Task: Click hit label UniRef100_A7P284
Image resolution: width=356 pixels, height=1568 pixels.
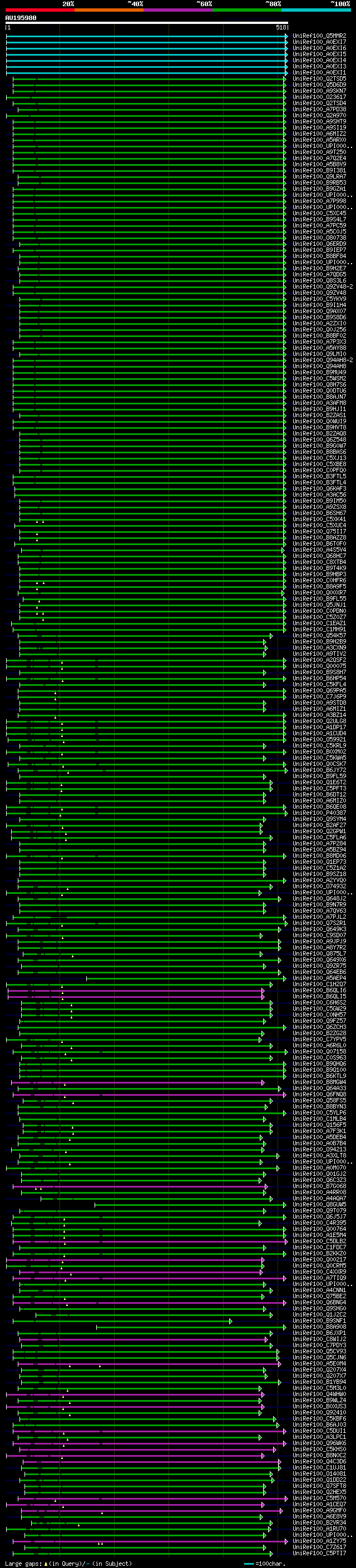Action: pyautogui.click(x=319, y=843)
